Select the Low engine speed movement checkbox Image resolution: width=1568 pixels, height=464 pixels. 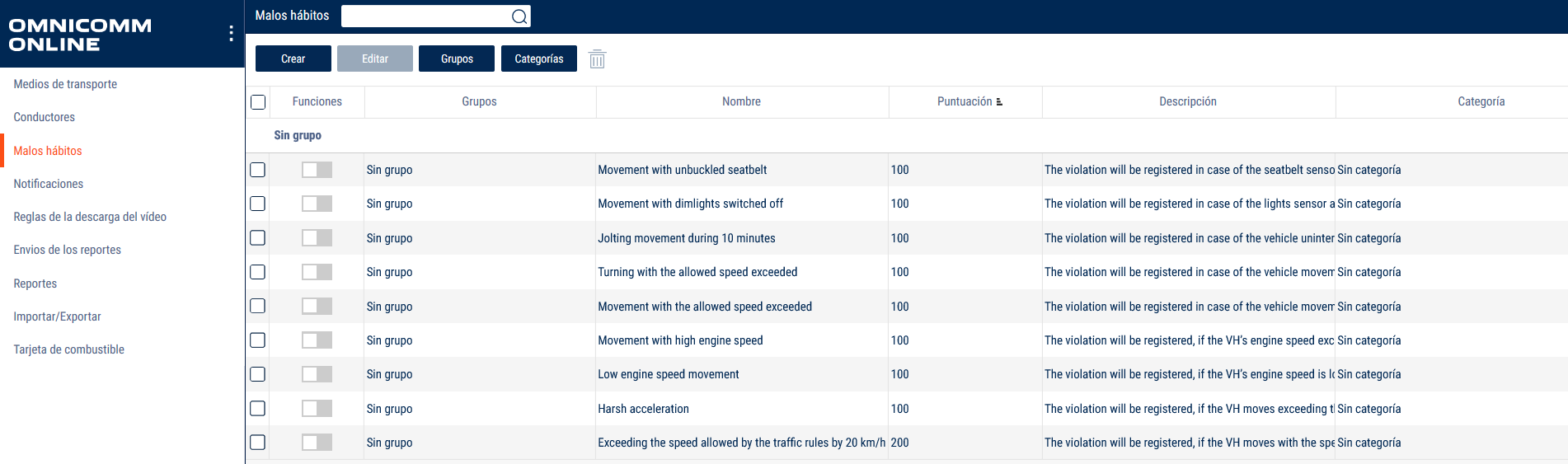click(258, 374)
